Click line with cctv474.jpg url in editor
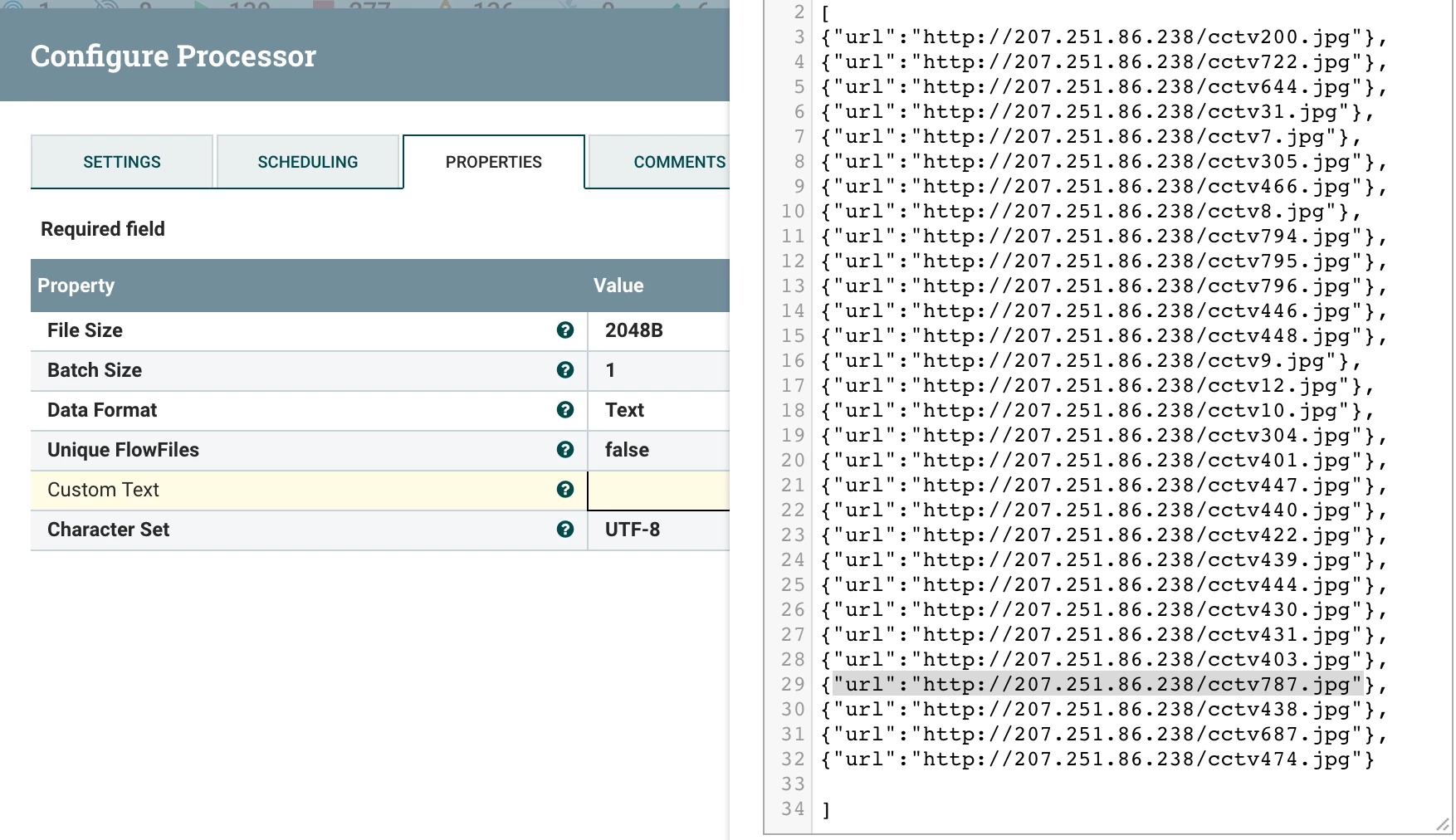 1097,759
